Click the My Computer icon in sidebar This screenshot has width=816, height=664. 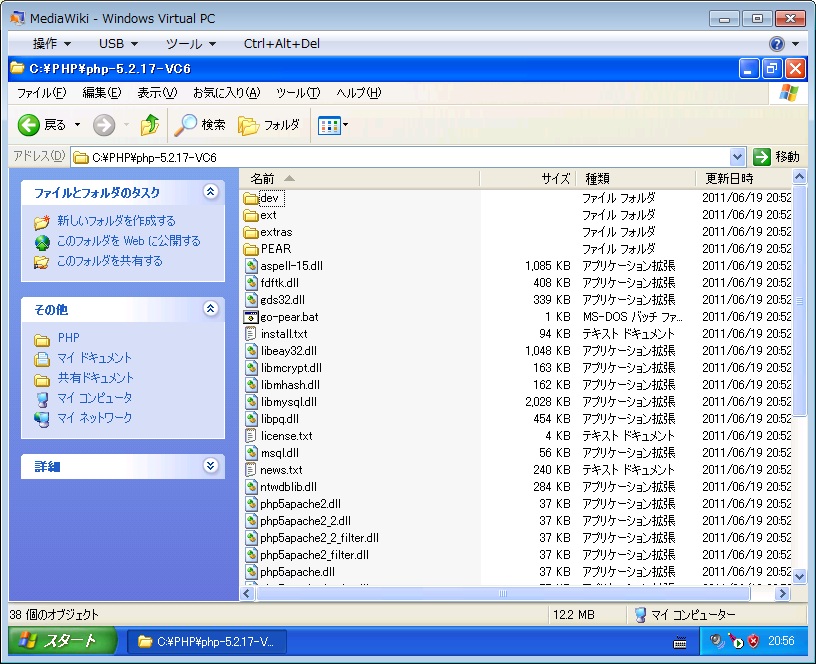pos(42,399)
